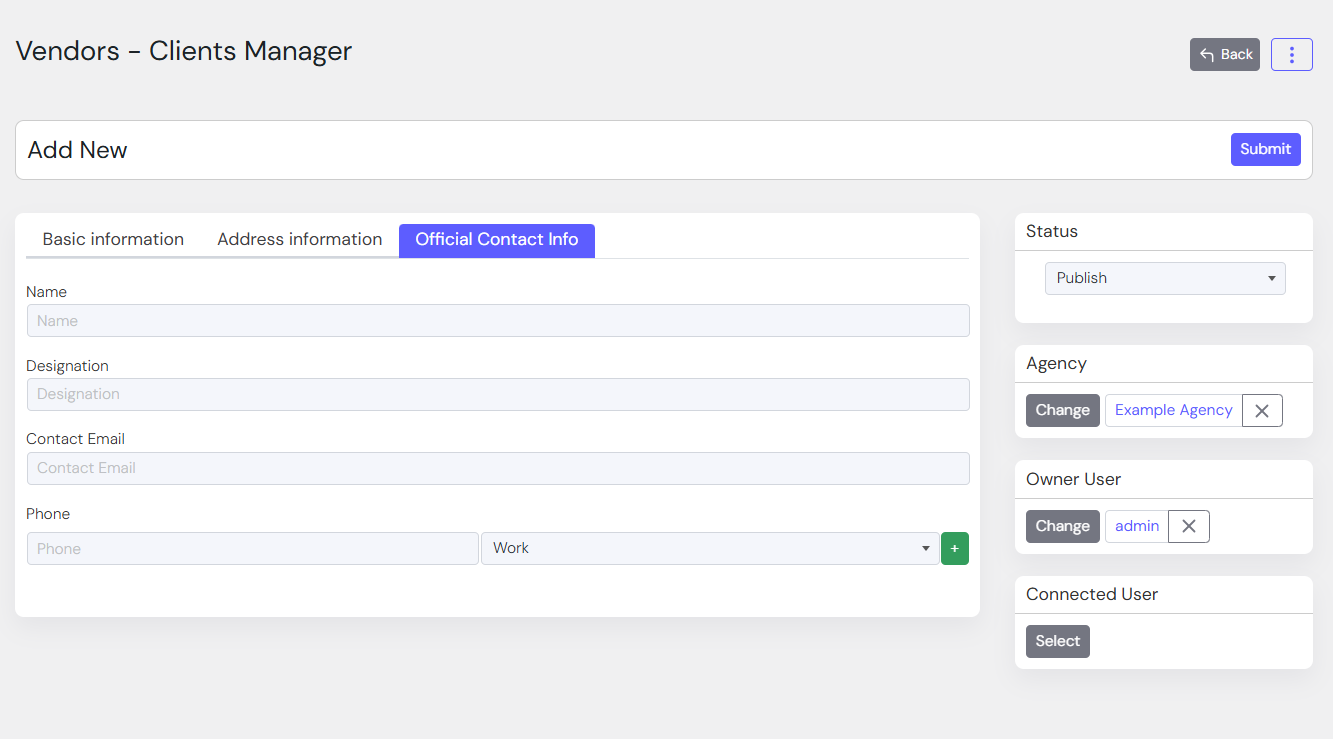
Task: Clear the admin owner user with X
Action: (1188, 527)
